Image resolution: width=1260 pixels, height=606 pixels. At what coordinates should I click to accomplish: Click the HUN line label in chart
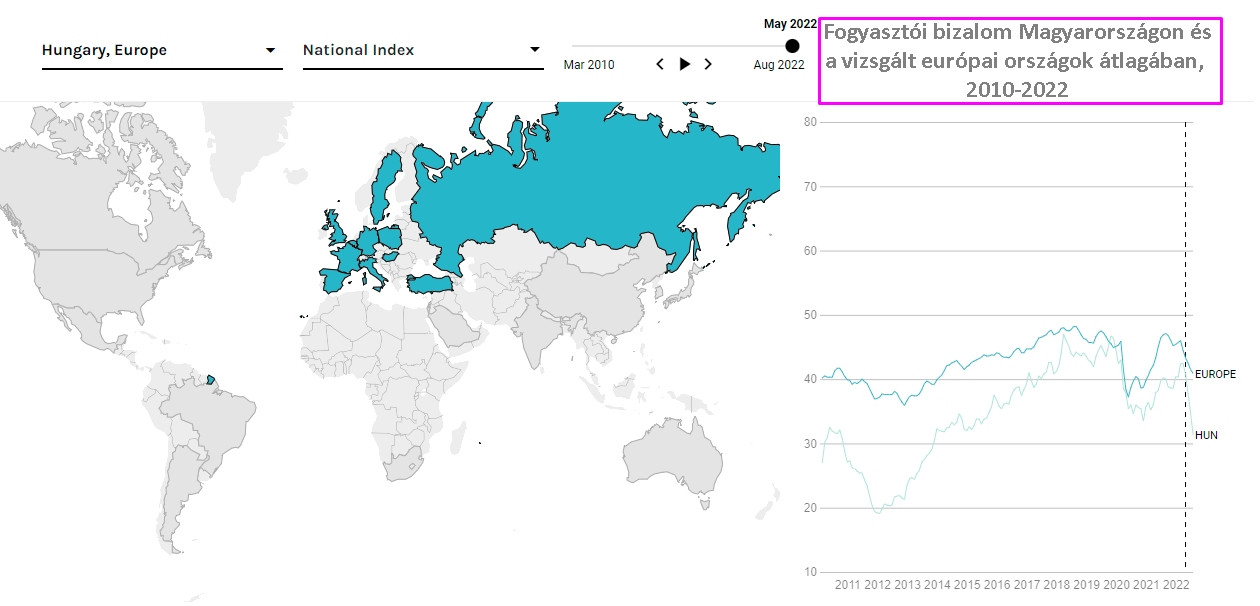1206,436
